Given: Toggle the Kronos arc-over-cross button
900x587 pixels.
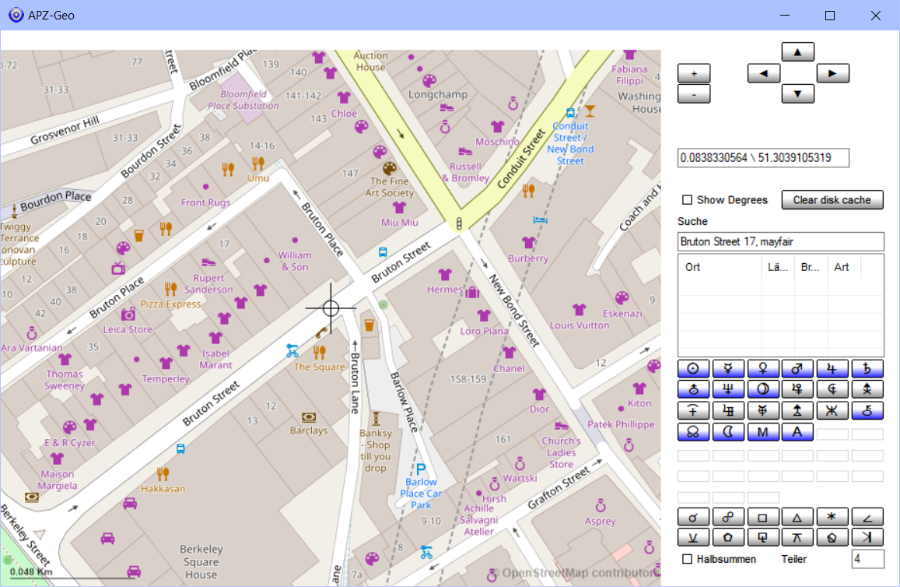Looking at the screenshot, I should [x=693, y=411].
